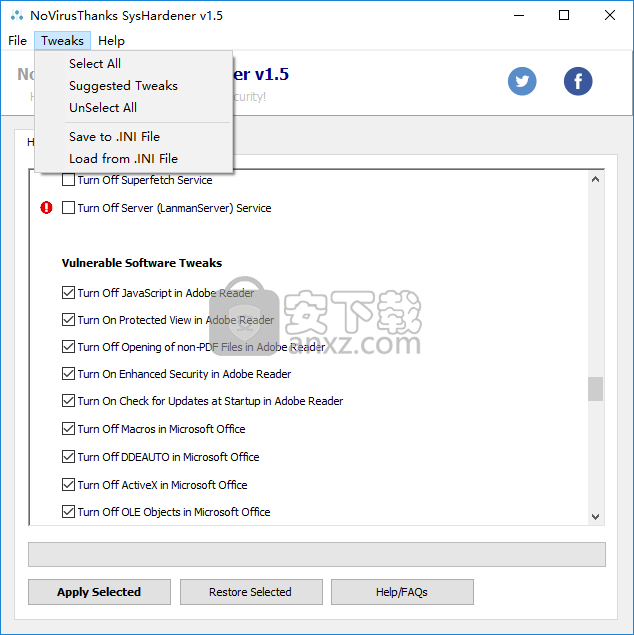The width and height of the screenshot is (634, 635).
Task: Maximize the SysHardener window
Action: click(x=564, y=15)
